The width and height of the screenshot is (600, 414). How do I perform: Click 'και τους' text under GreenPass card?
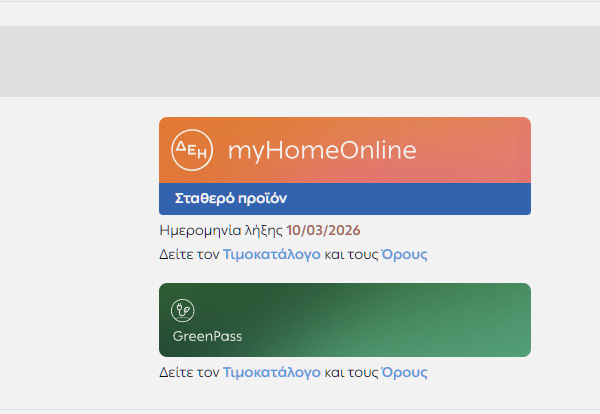click(x=351, y=372)
